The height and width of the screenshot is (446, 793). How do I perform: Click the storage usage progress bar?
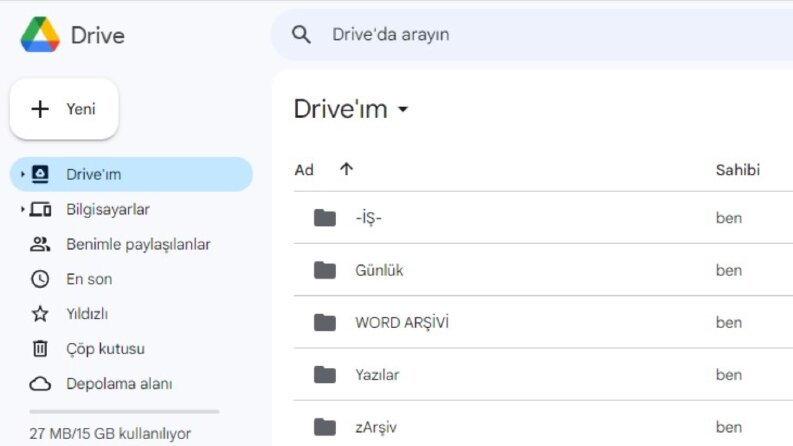[x=124, y=412]
